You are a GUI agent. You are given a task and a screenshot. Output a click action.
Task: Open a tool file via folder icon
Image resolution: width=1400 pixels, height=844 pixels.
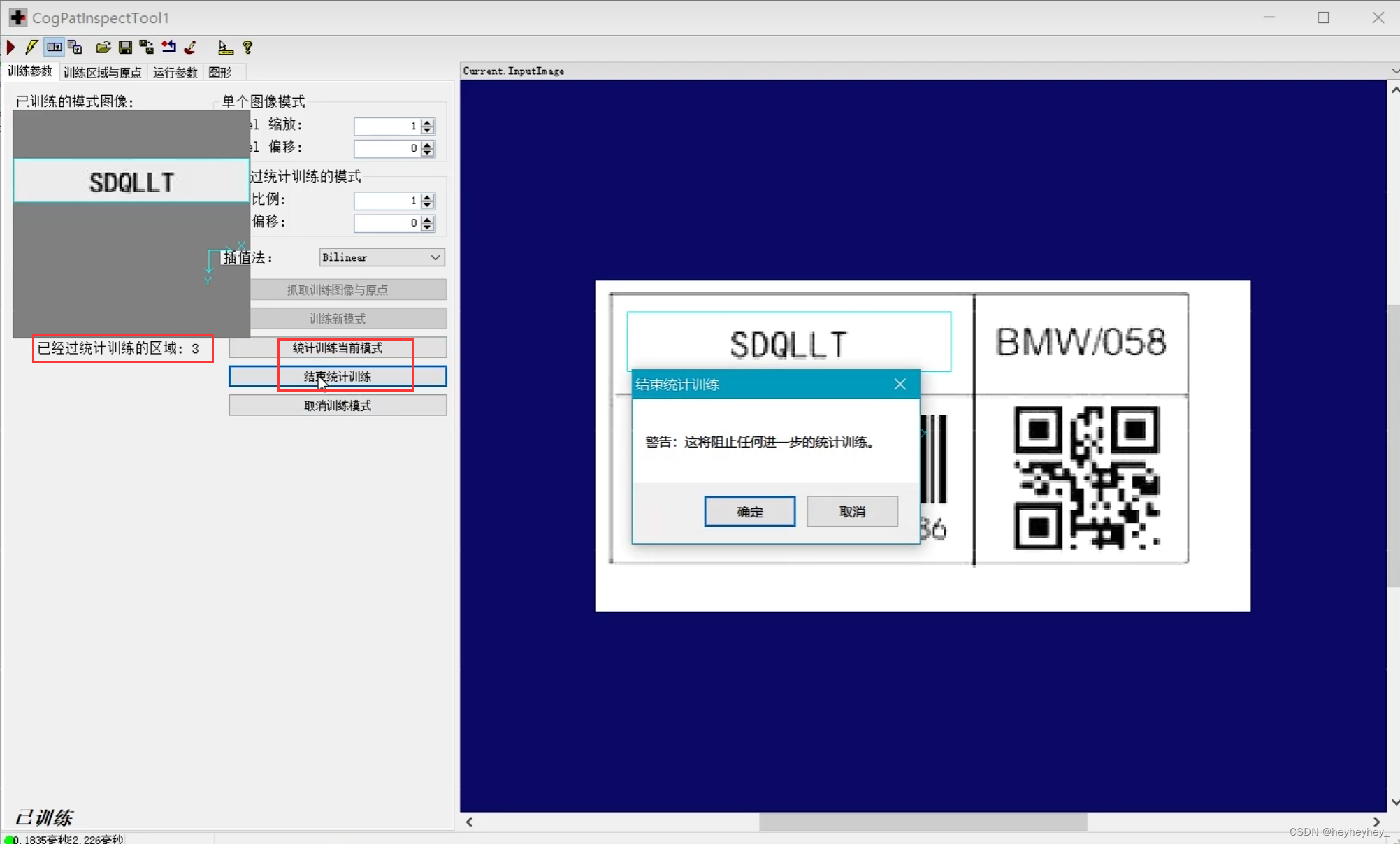tap(103, 47)
